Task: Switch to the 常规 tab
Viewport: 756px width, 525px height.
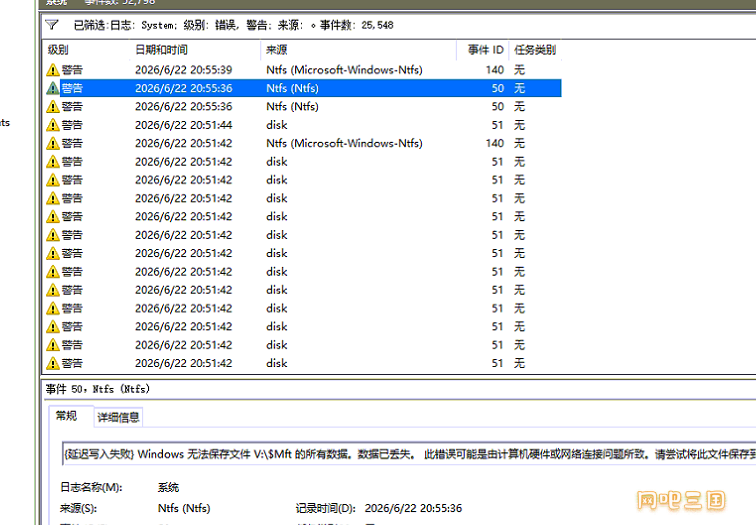Action: (x=67, y=416)
